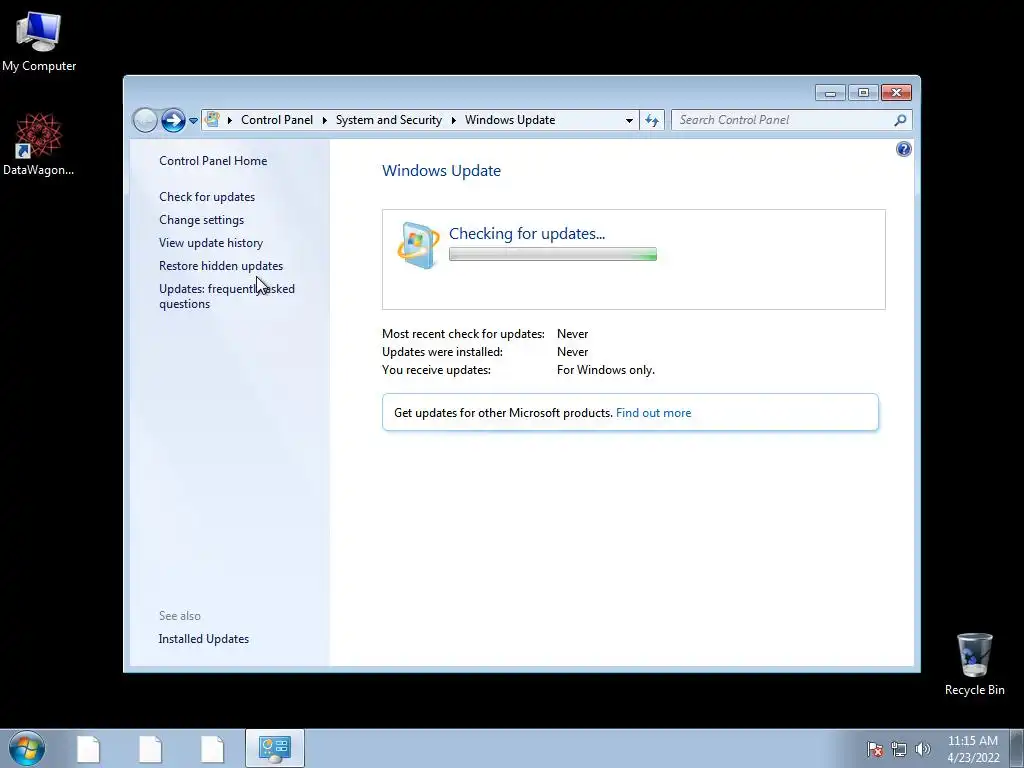Image resolution: width=1024 pixels, height=768 pixels.
Task: Select Windows Update breadcrumb
Action: (x=510, y=120)
